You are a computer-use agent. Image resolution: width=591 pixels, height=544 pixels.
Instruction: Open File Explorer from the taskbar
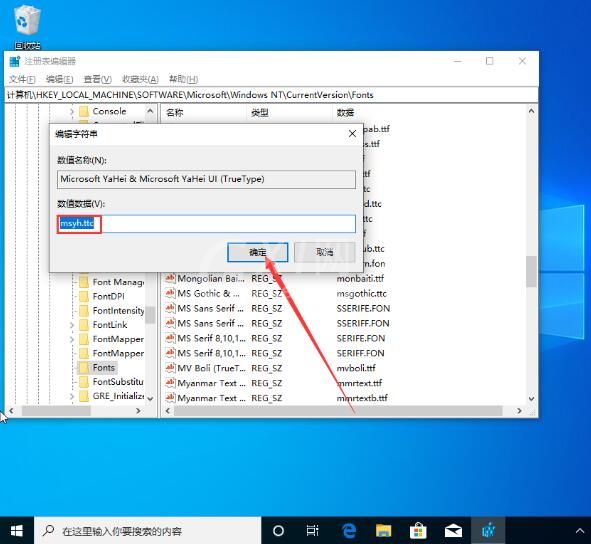(383, 531)
